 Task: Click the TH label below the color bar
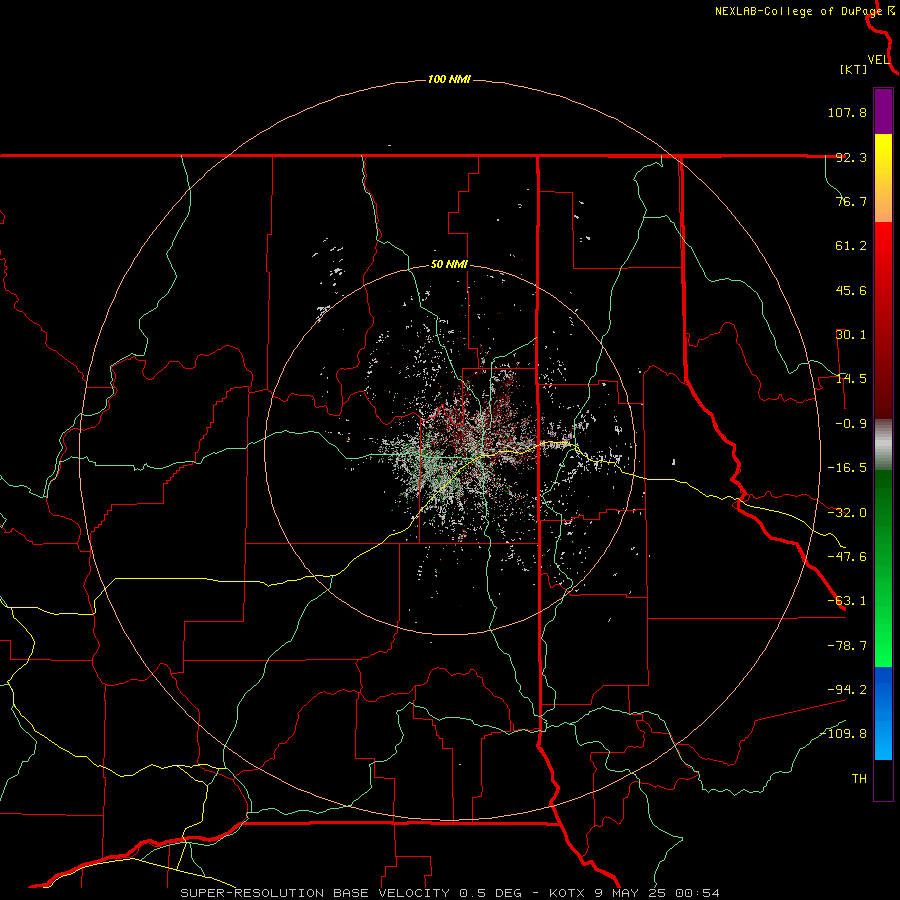[859, 778]
